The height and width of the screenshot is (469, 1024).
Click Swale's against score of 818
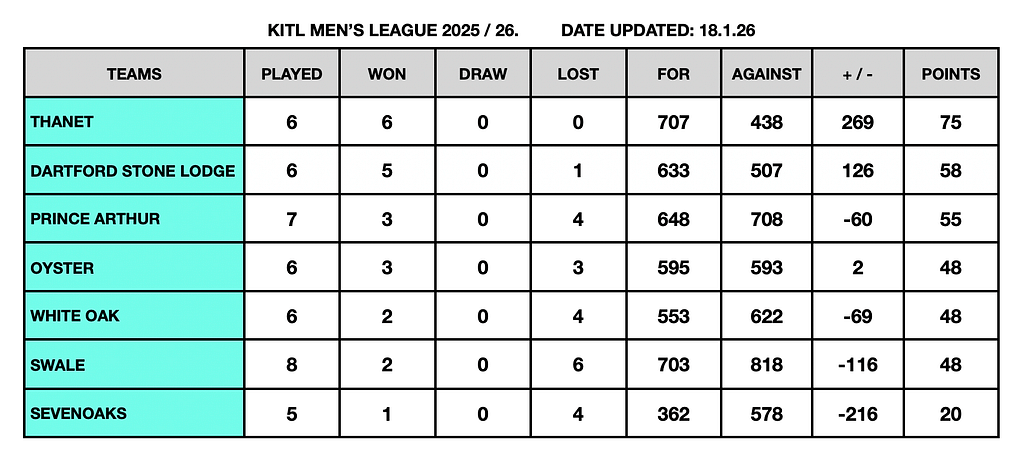(766, 365)
